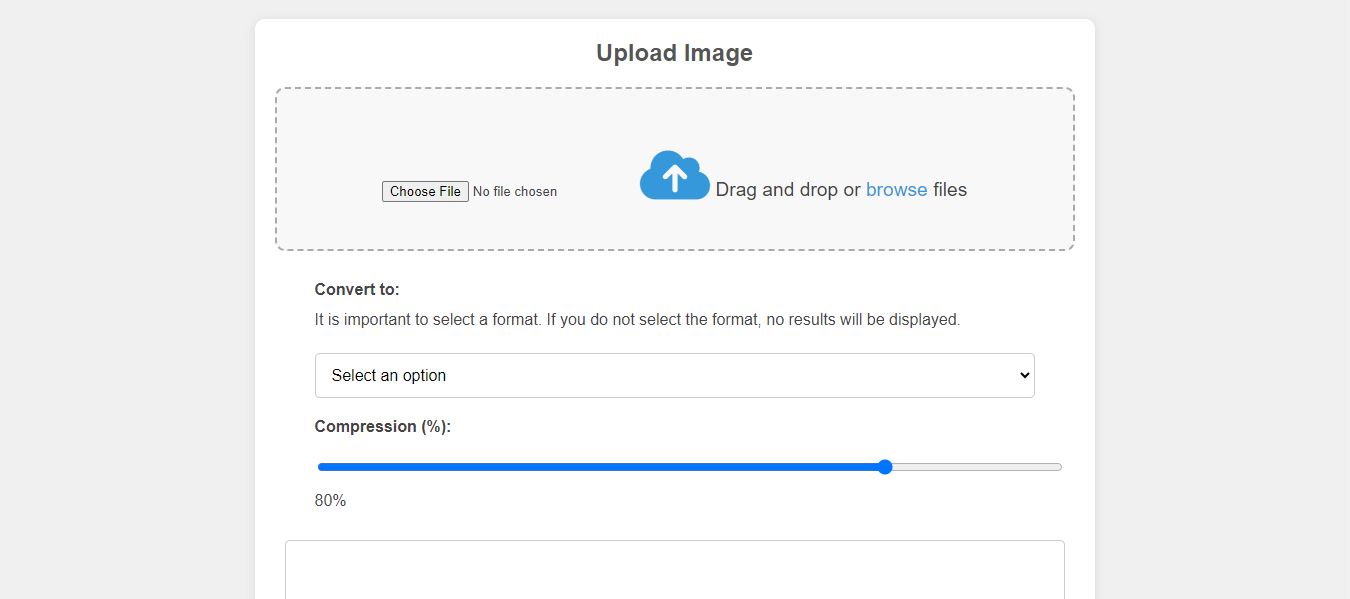This screenshot has width=1350, height=599.
Task: Click the "No file chosen" text
Action: tap(514, 191)
